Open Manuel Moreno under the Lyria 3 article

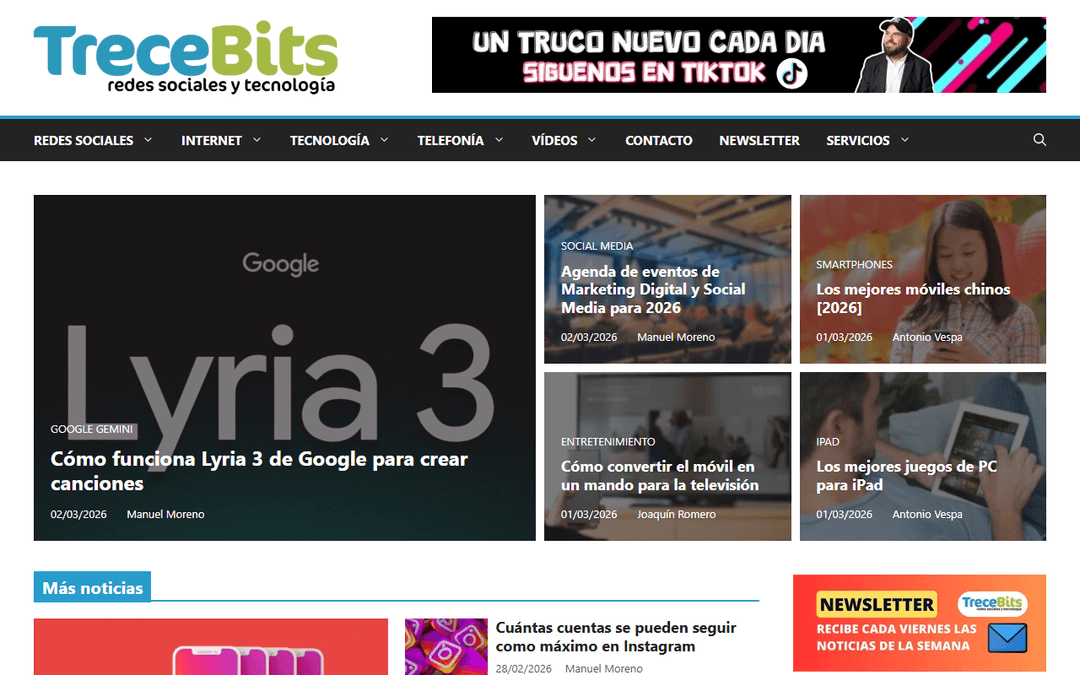[165, 514]
